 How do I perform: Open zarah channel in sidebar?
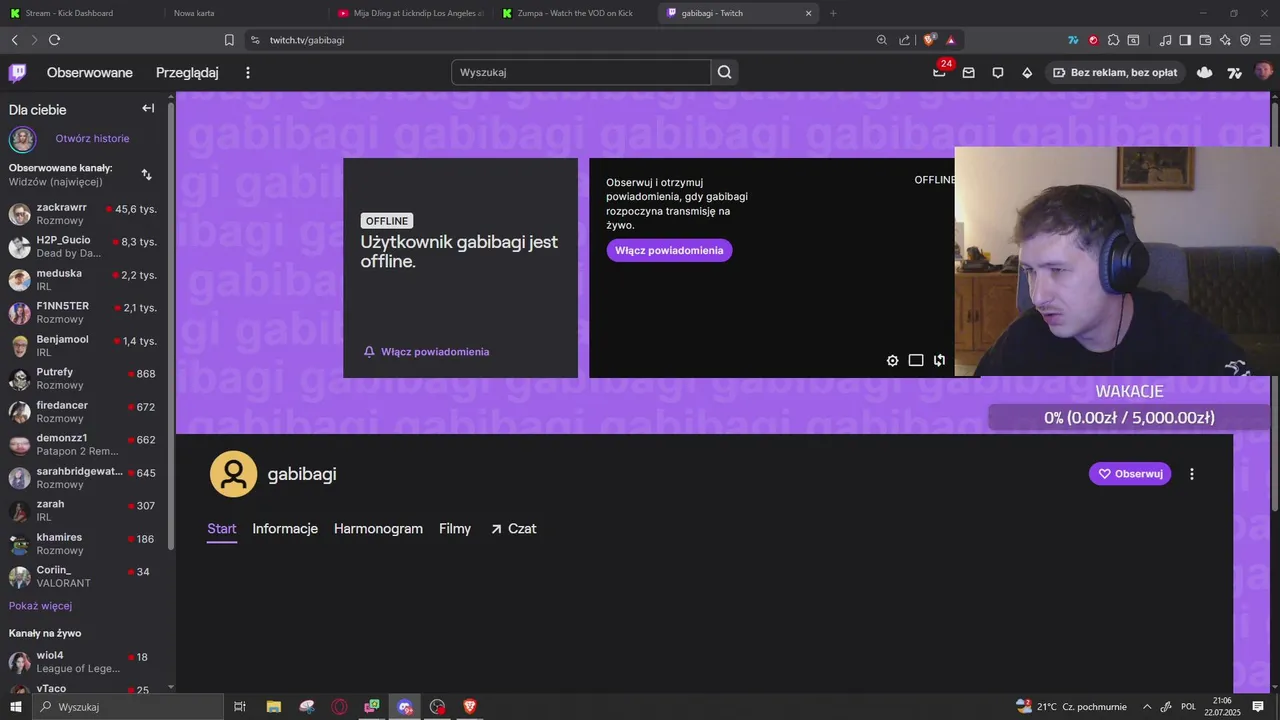click(x=84, y=511)
